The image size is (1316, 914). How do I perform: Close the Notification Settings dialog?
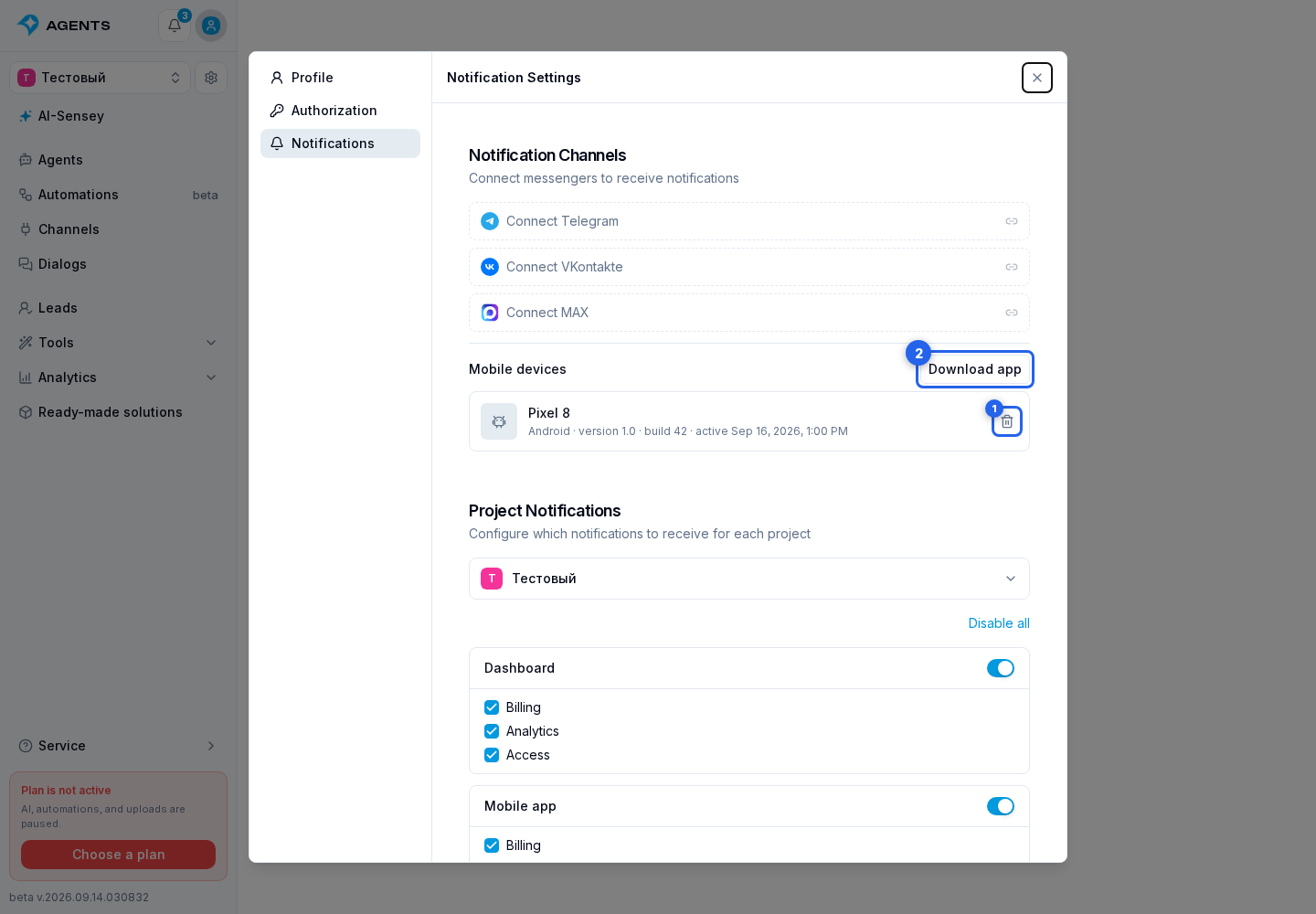[1037, 78]
